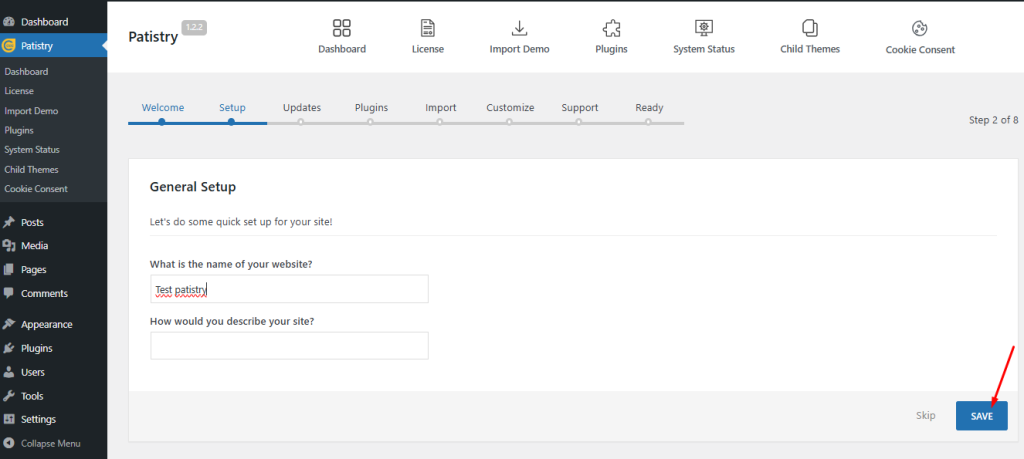
Task: Go to Appearance menu
Action: click(x=47, y=324)
